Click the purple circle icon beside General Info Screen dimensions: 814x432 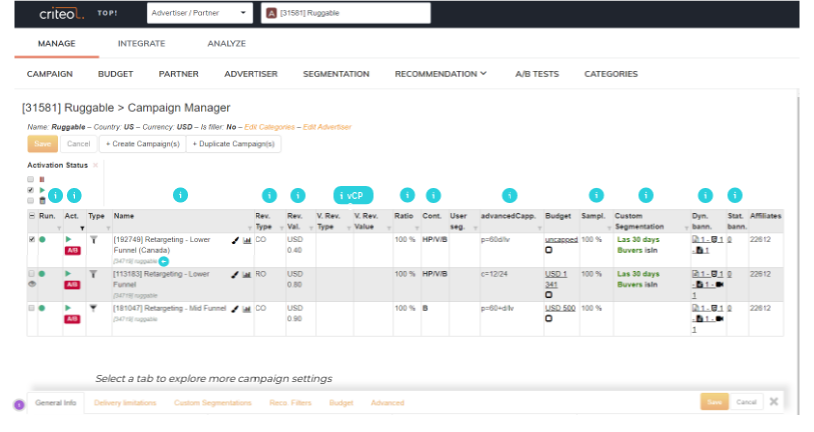19,405
